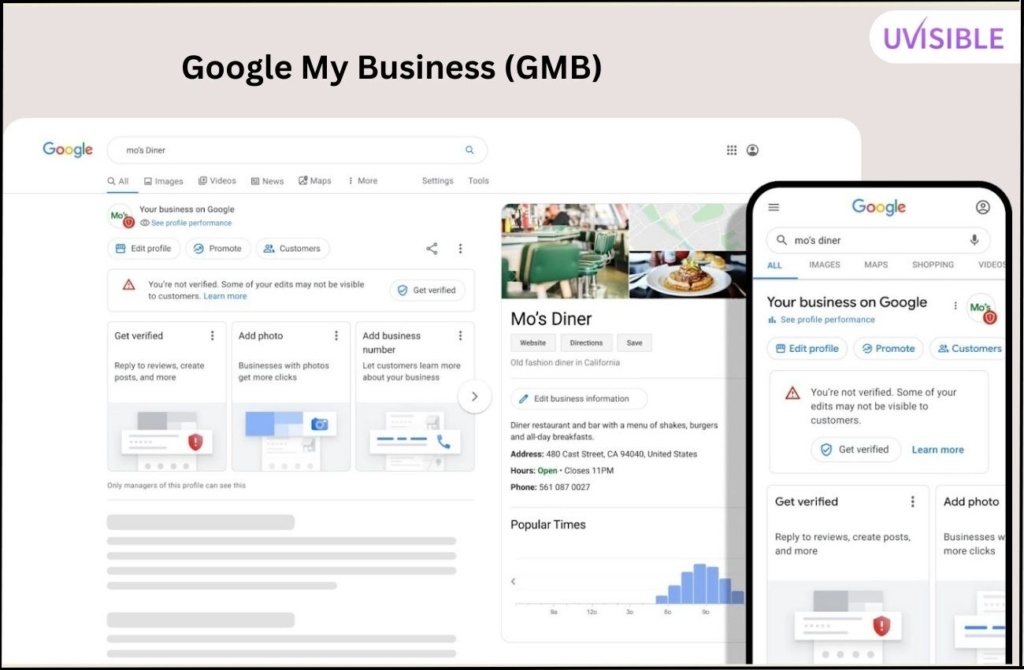
Task: Tap the red shield illustration on phone Get verified card
Action: [x=881, y=626]
